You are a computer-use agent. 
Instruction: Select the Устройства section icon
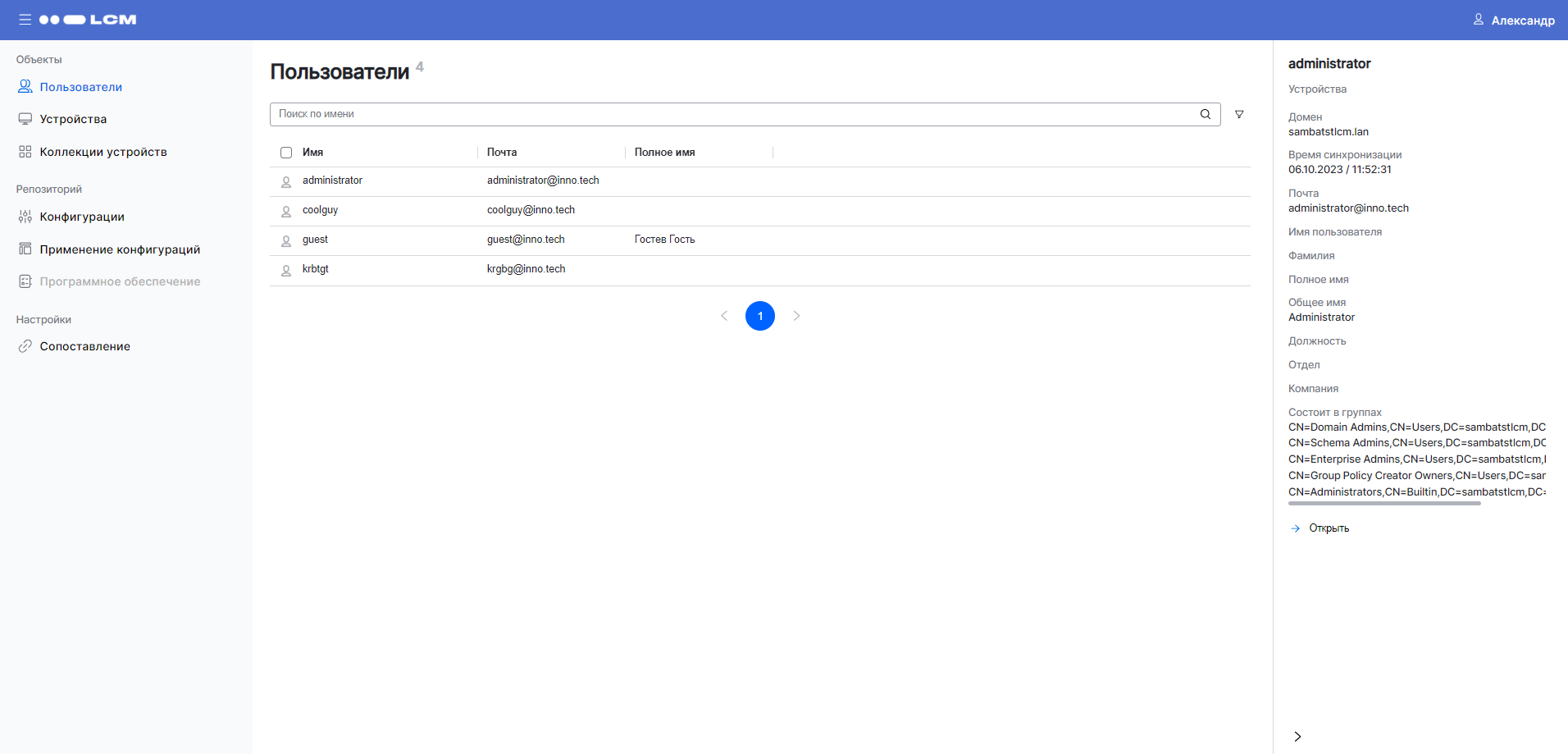[25, 118]
